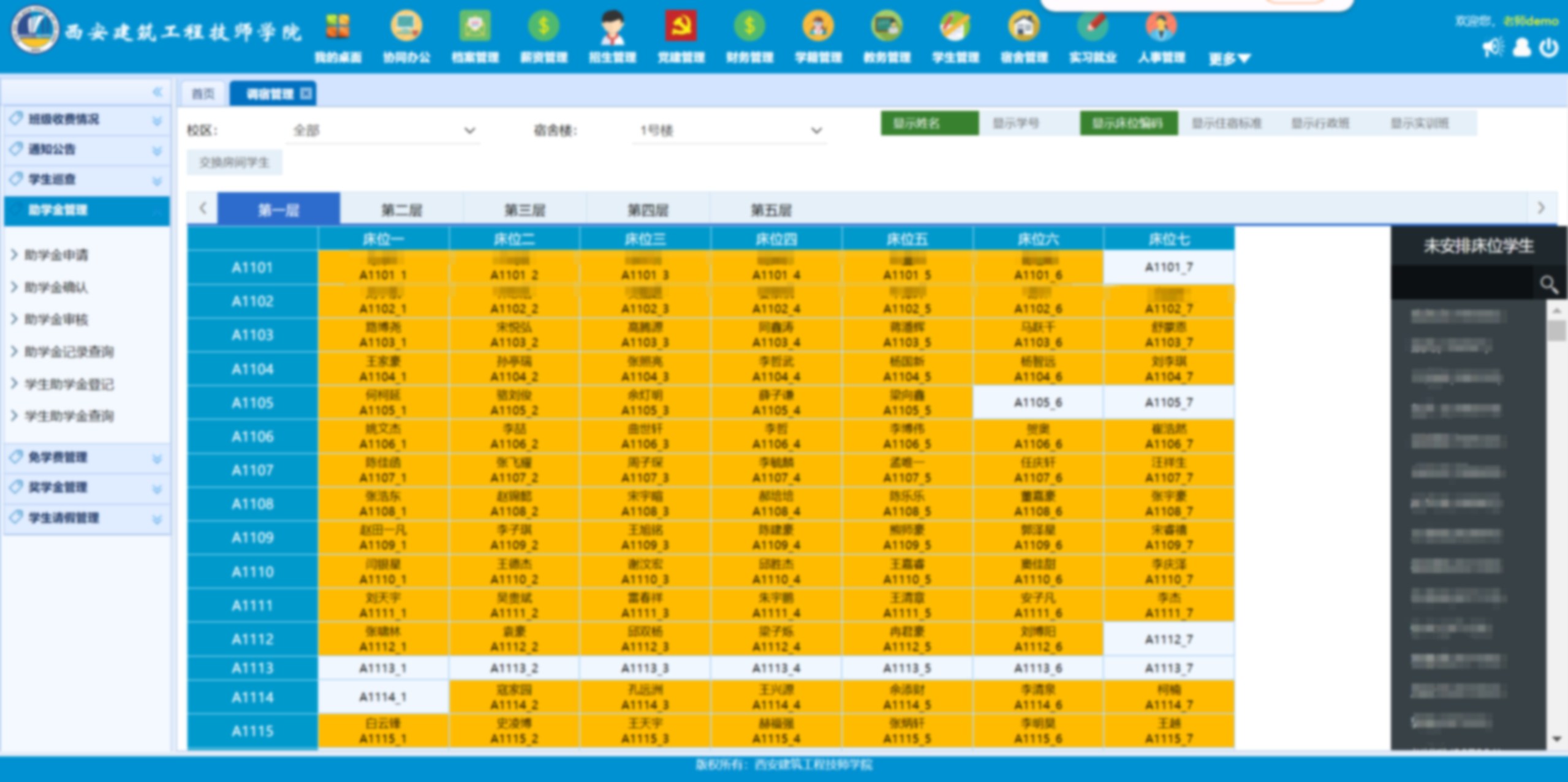Select empty bed cell A1101_7
This screenshot has height=782, width=1568.
(x=1169, y=267)
